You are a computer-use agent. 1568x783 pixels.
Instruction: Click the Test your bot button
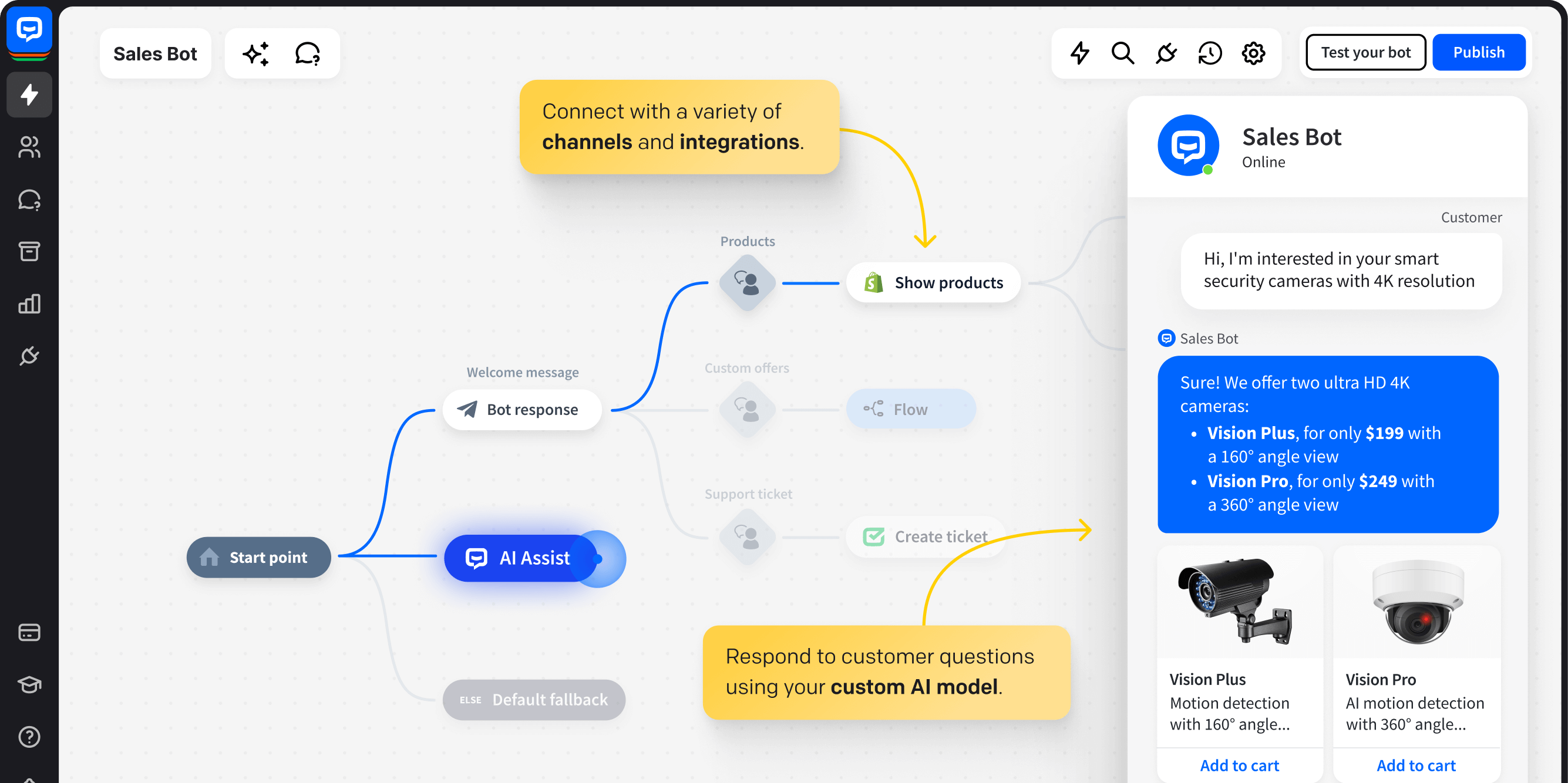coord(1366,52)
